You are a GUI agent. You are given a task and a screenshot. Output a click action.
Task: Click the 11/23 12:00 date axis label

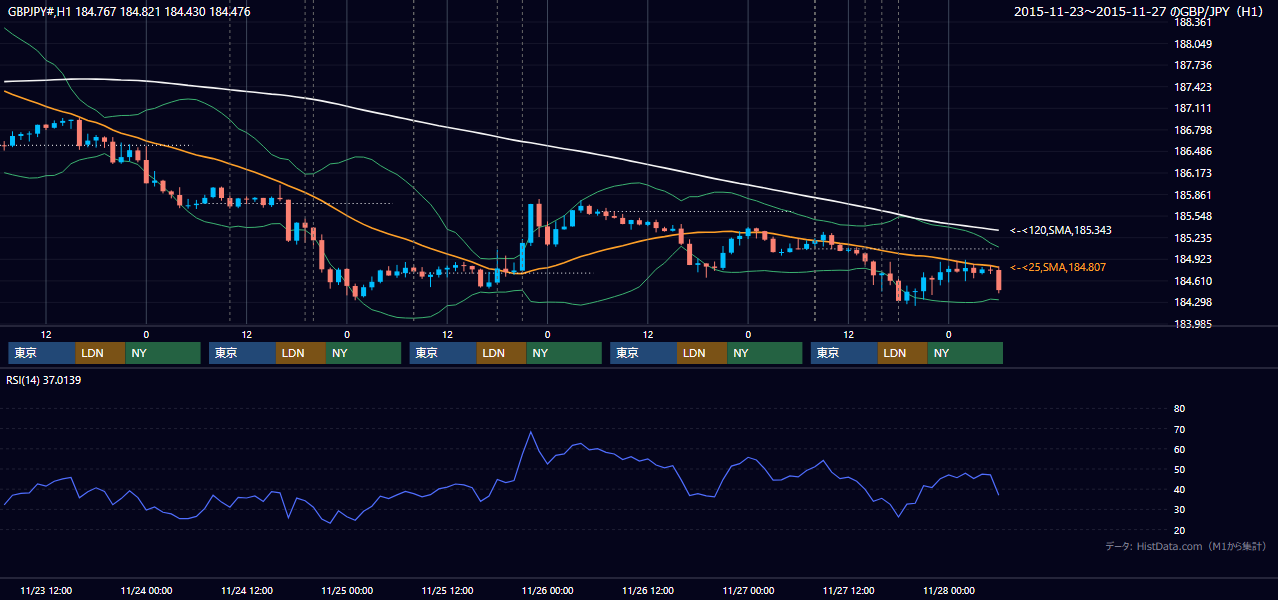pyautogui.click(x=46, y=590)
